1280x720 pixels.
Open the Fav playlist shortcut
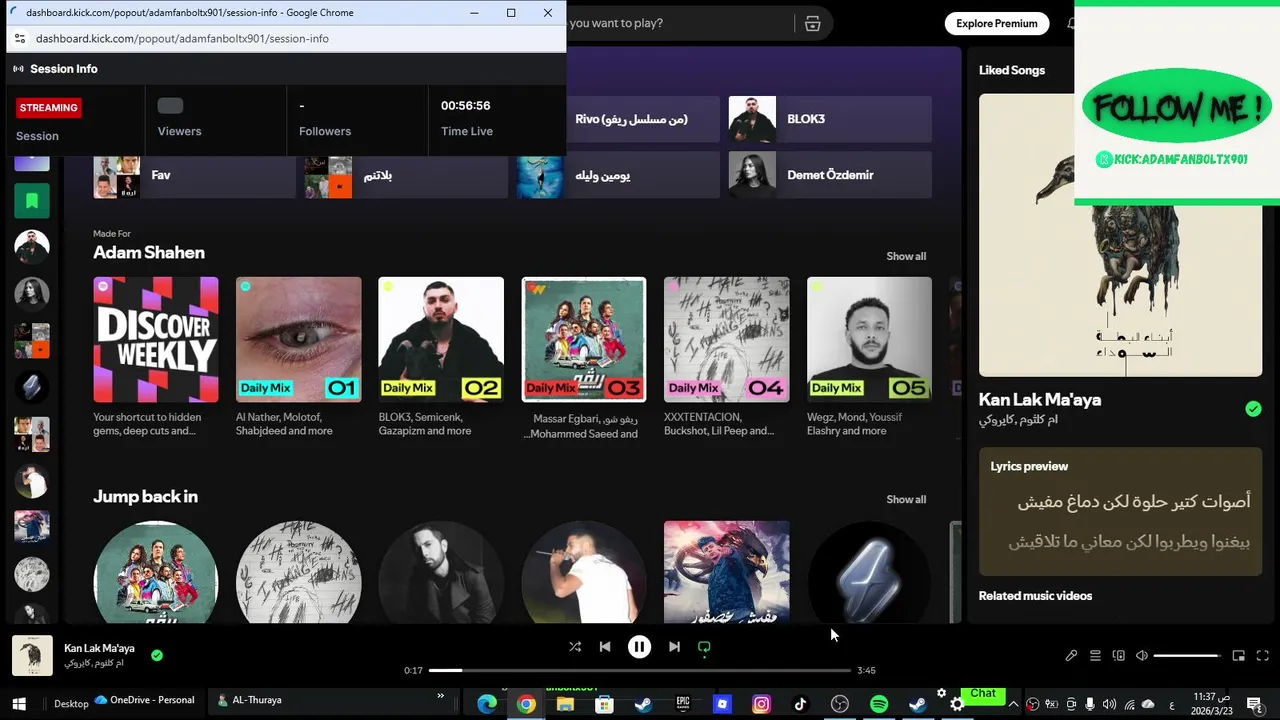click(194, 175)
